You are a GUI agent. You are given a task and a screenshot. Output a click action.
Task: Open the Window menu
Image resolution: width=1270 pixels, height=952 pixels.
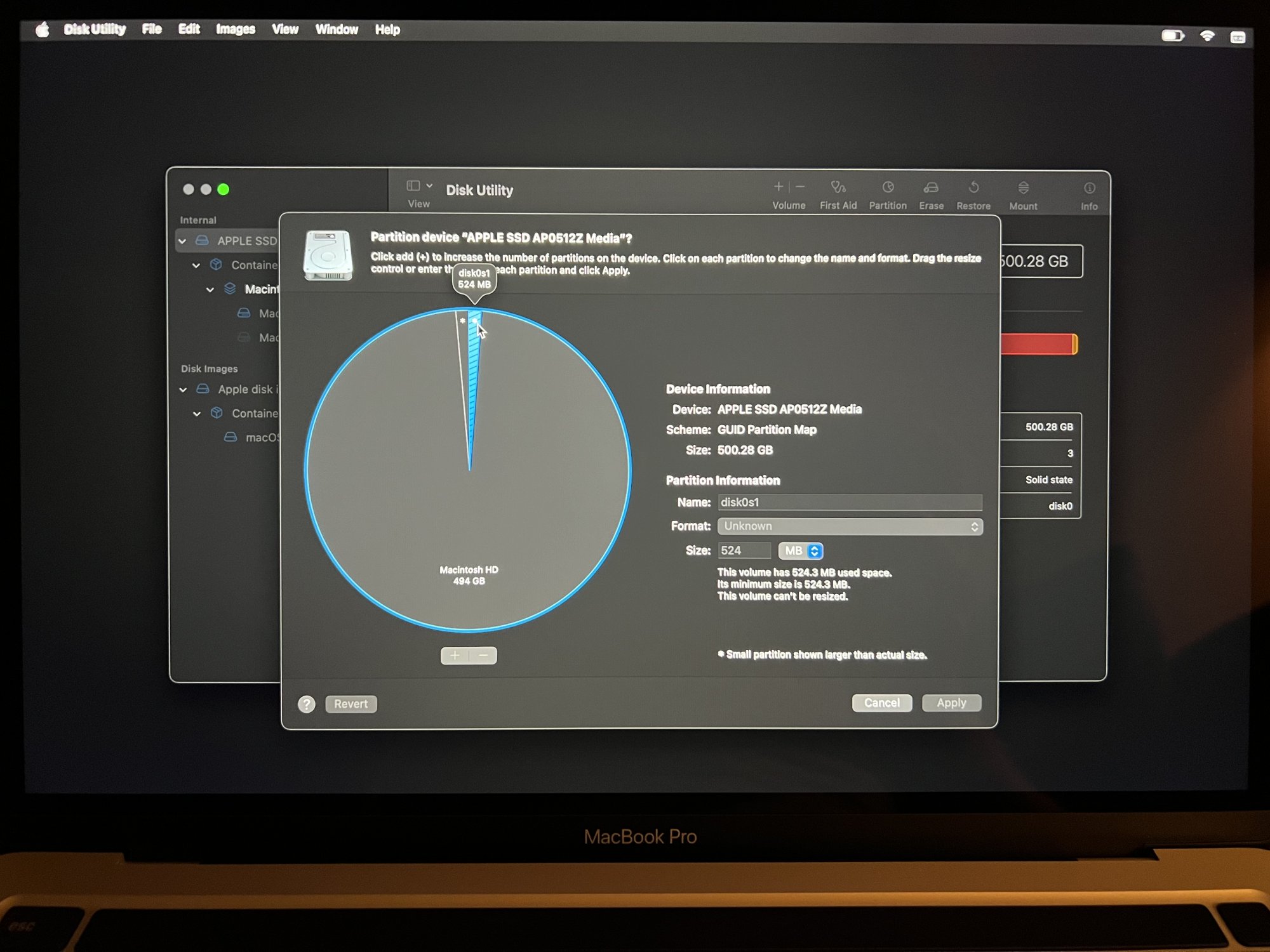coord(337,30)
